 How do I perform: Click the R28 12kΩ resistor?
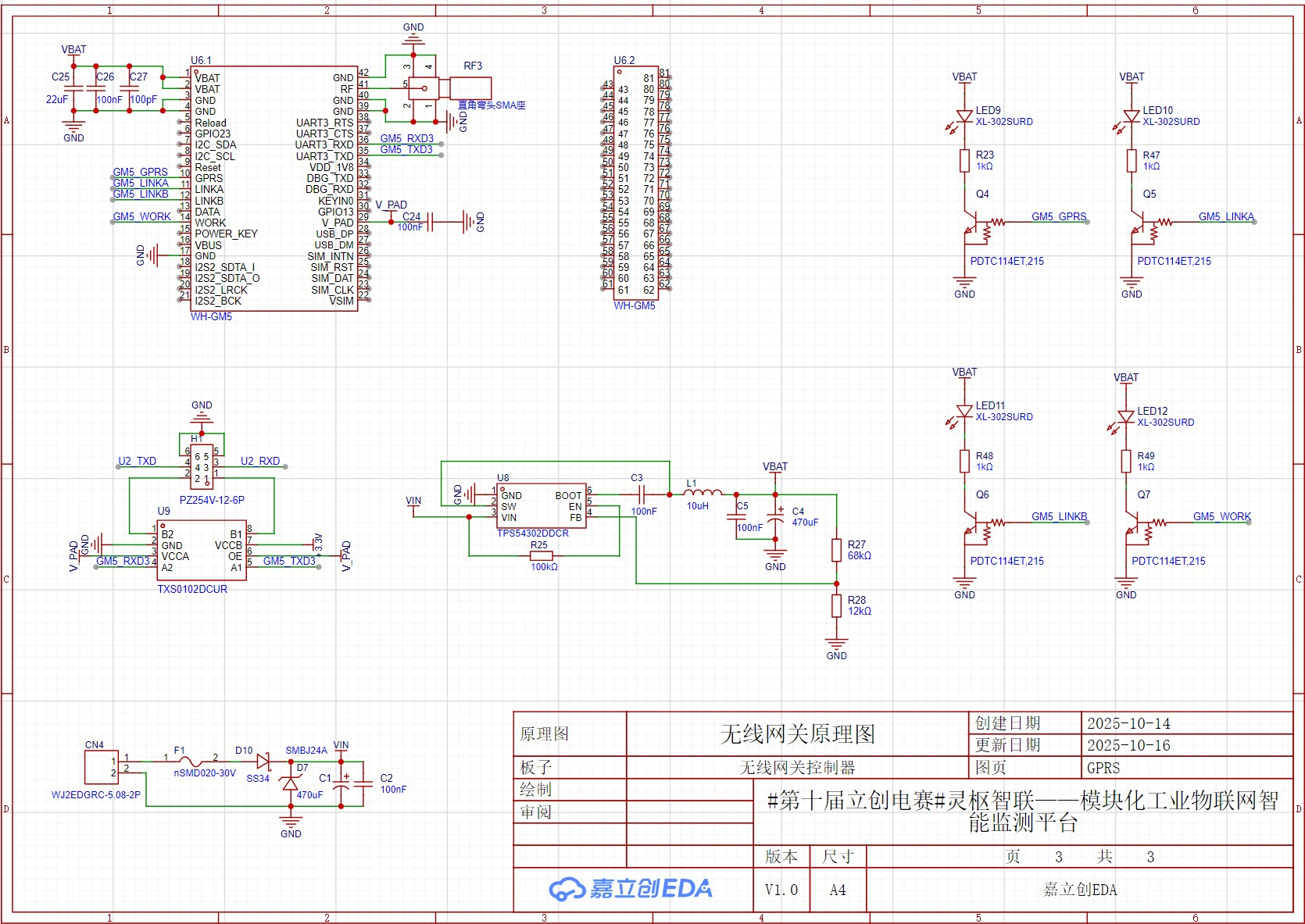point(836,605)
